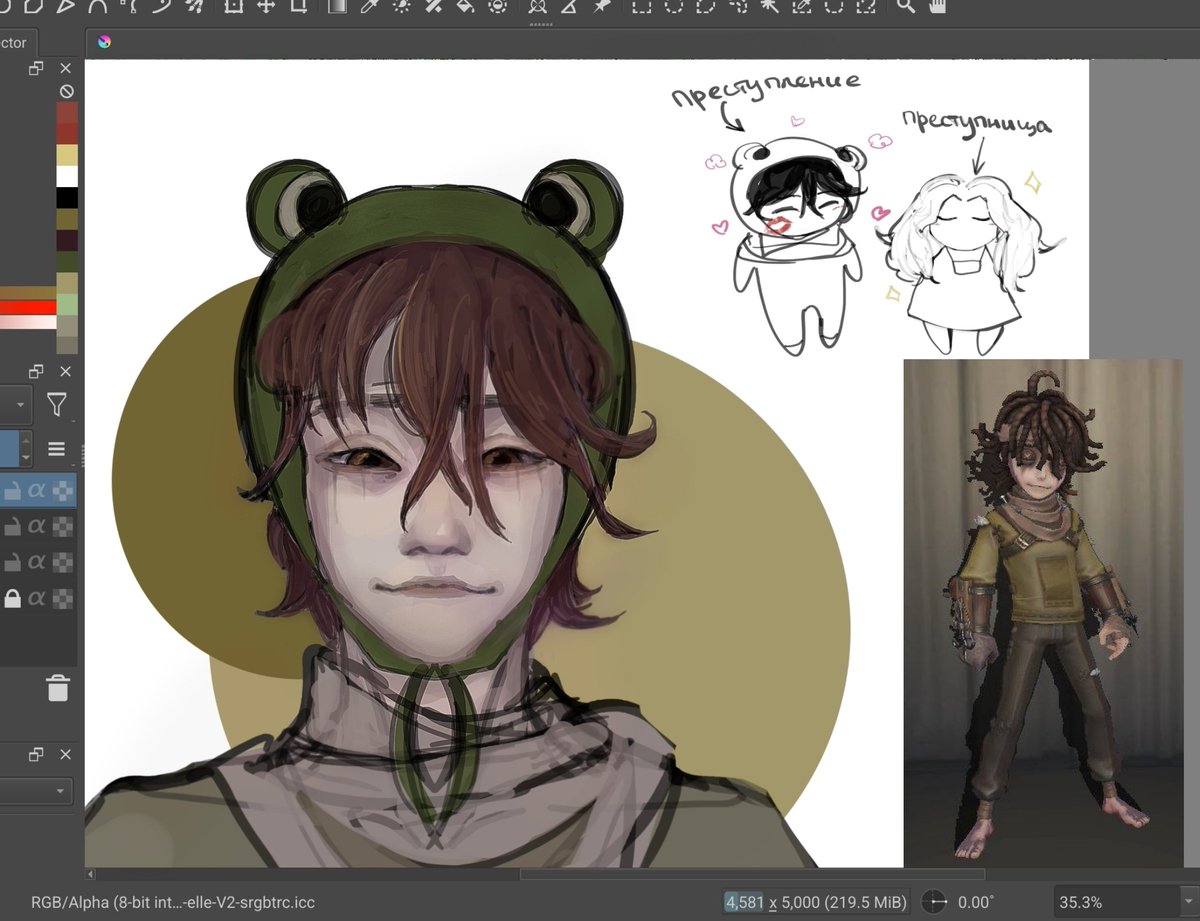Image resolution: width=1200 pixels, height=921 pixels.
Task: Click the 35.3% zoom input field
Action: pyautogui.click(x=1115, y=902)
